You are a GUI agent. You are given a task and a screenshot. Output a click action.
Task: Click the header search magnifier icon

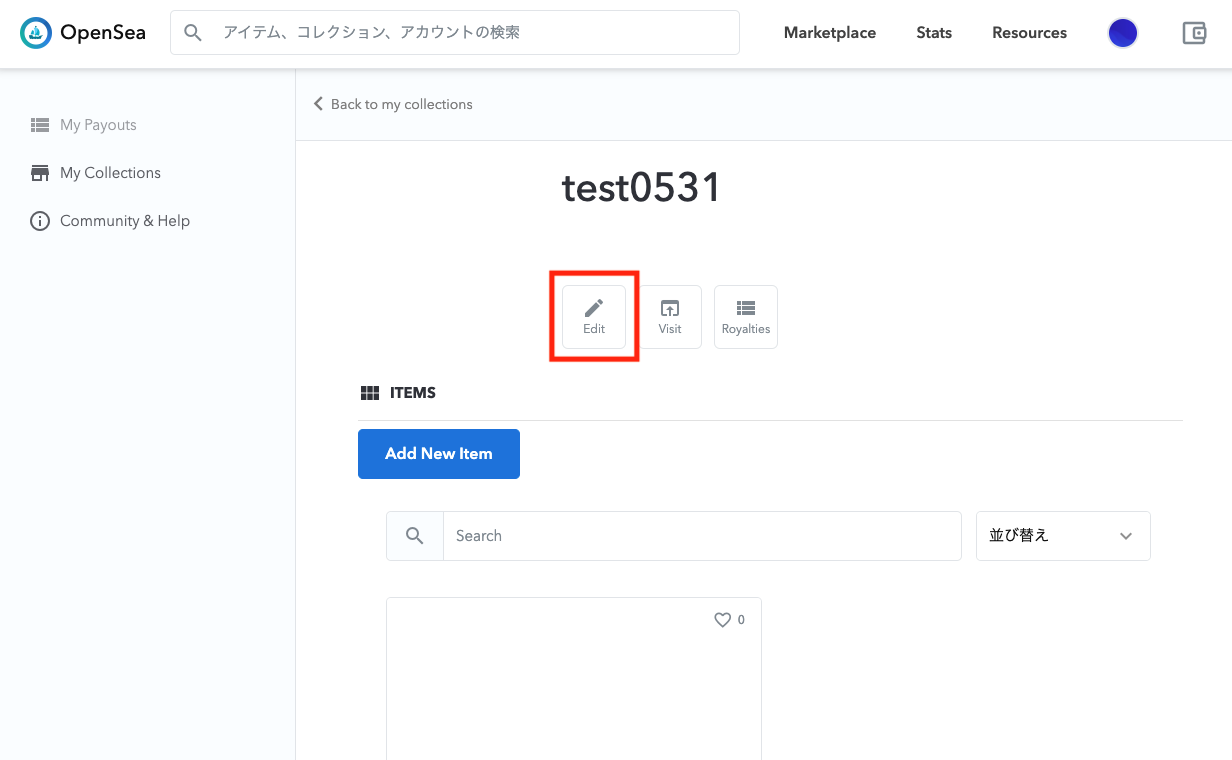point(193,33)
